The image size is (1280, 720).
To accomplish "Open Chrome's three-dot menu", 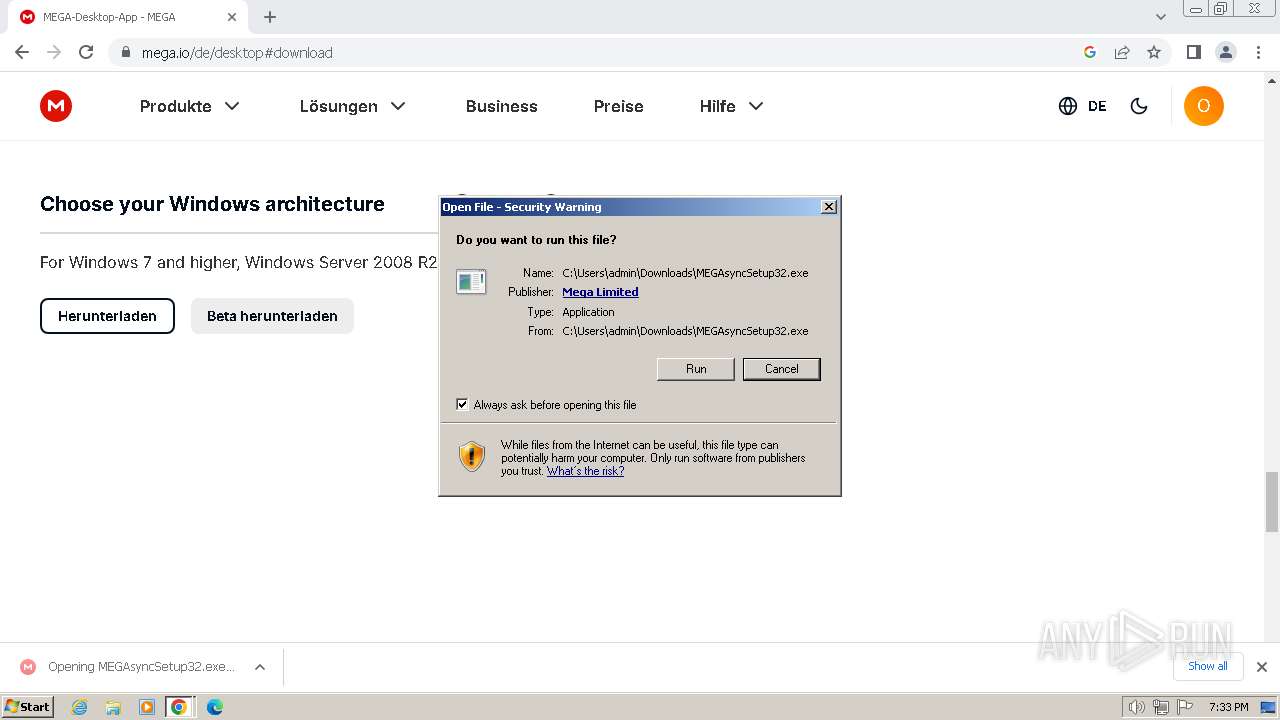I will click(x=1259, y=52).
